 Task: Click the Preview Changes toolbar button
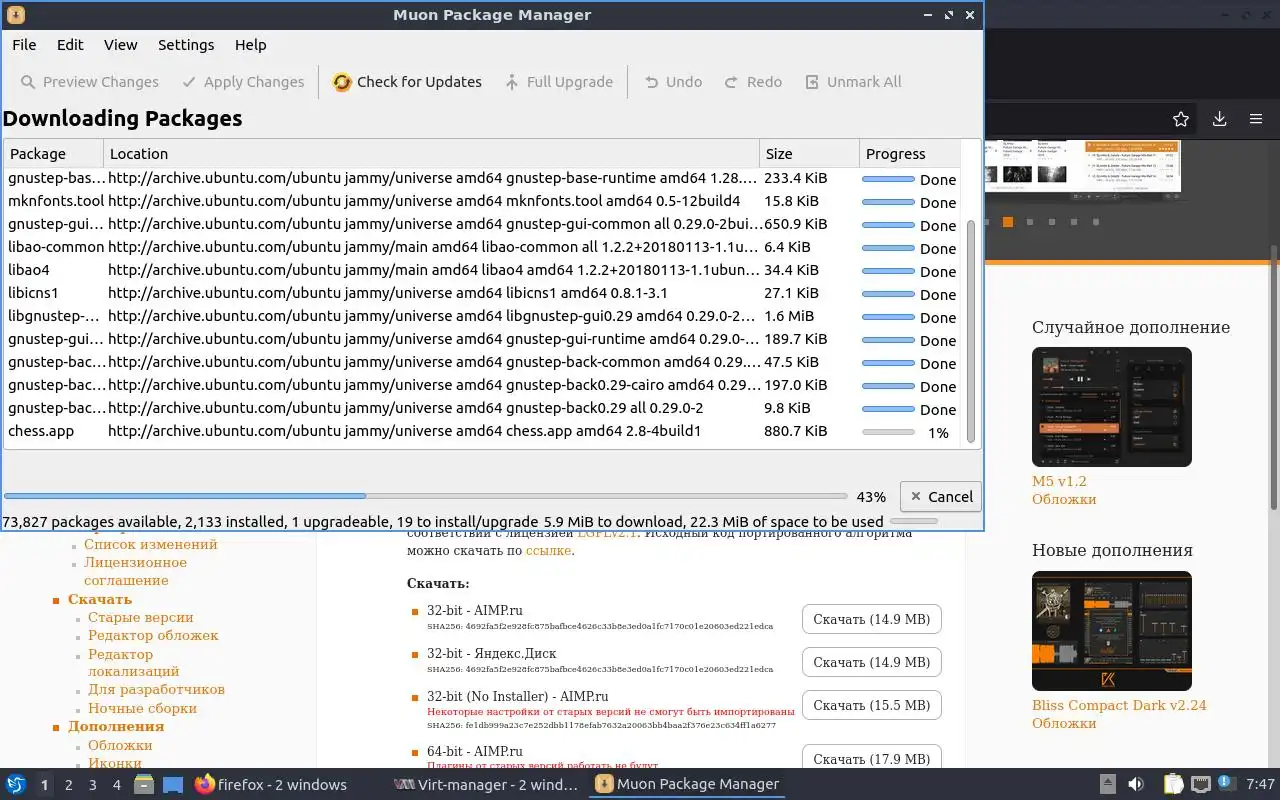[x=90, y=82]
